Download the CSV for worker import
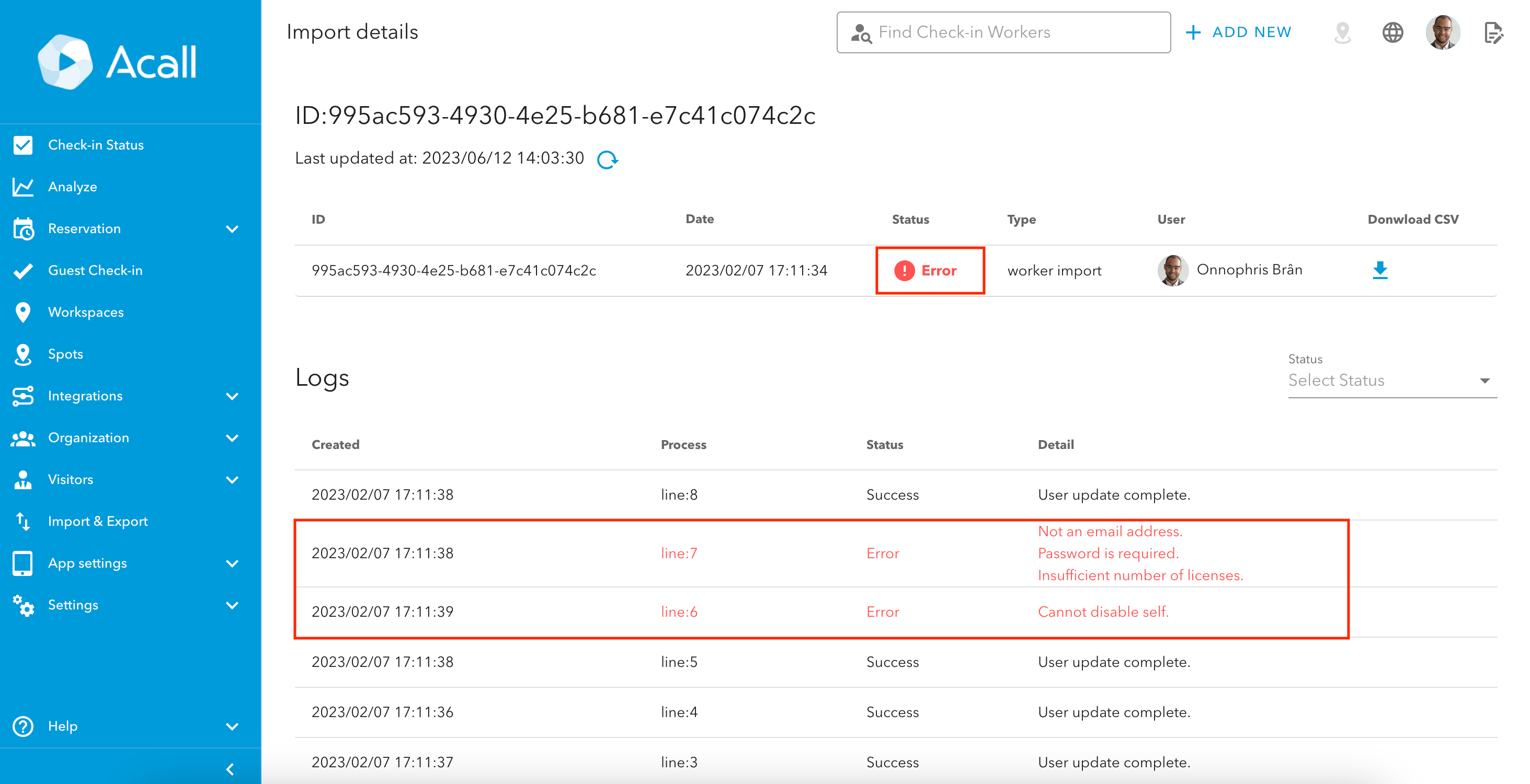 coord(1380,270)
